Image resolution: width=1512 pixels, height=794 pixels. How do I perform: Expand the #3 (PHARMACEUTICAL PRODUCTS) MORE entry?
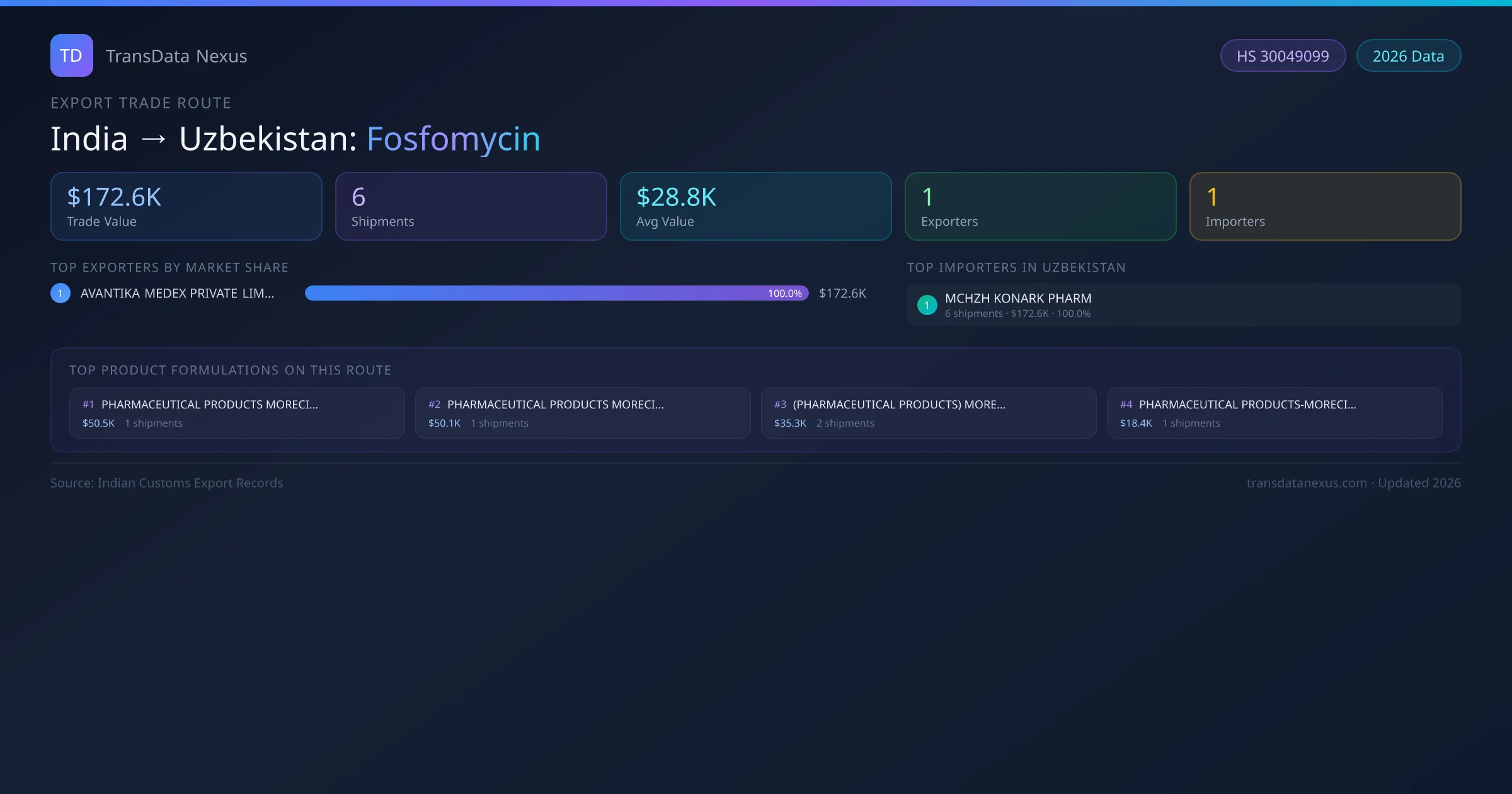(899, 404)
